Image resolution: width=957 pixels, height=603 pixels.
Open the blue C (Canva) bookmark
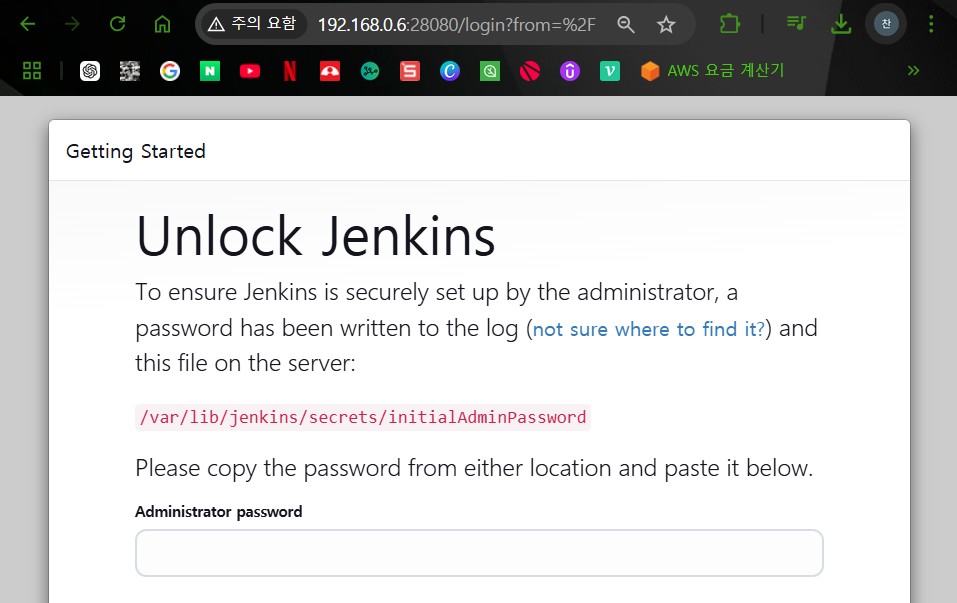pyautogui.click(x=450, y=71)
